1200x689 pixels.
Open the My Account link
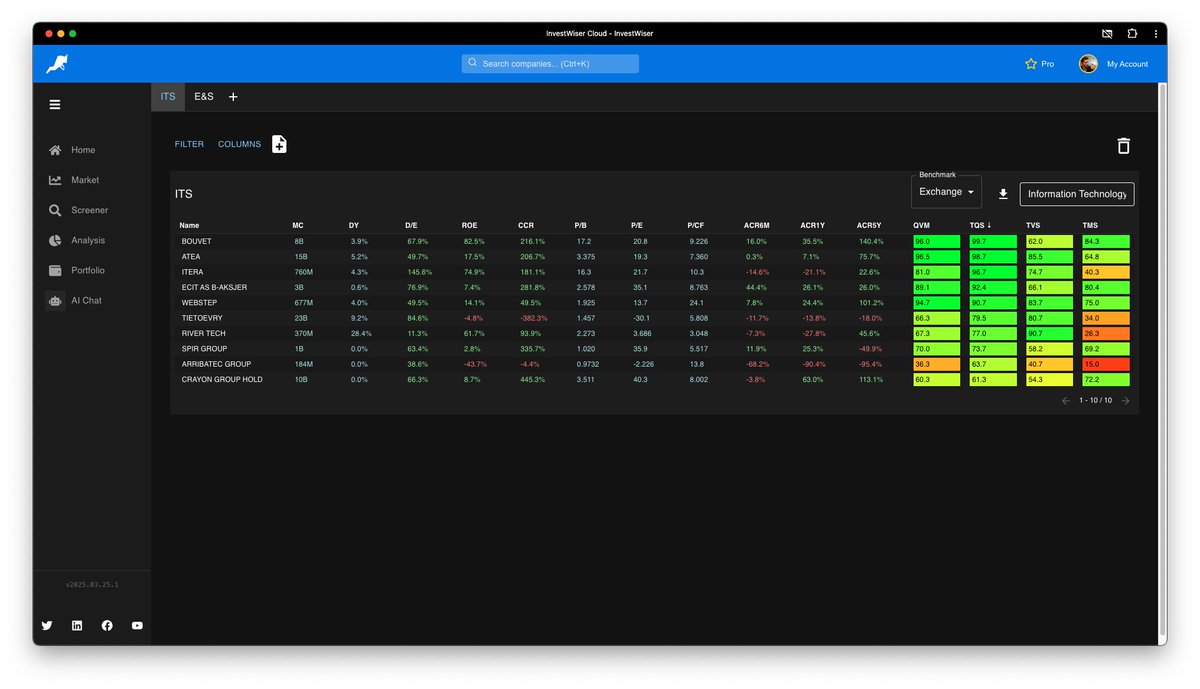(x=1127, y=64)
